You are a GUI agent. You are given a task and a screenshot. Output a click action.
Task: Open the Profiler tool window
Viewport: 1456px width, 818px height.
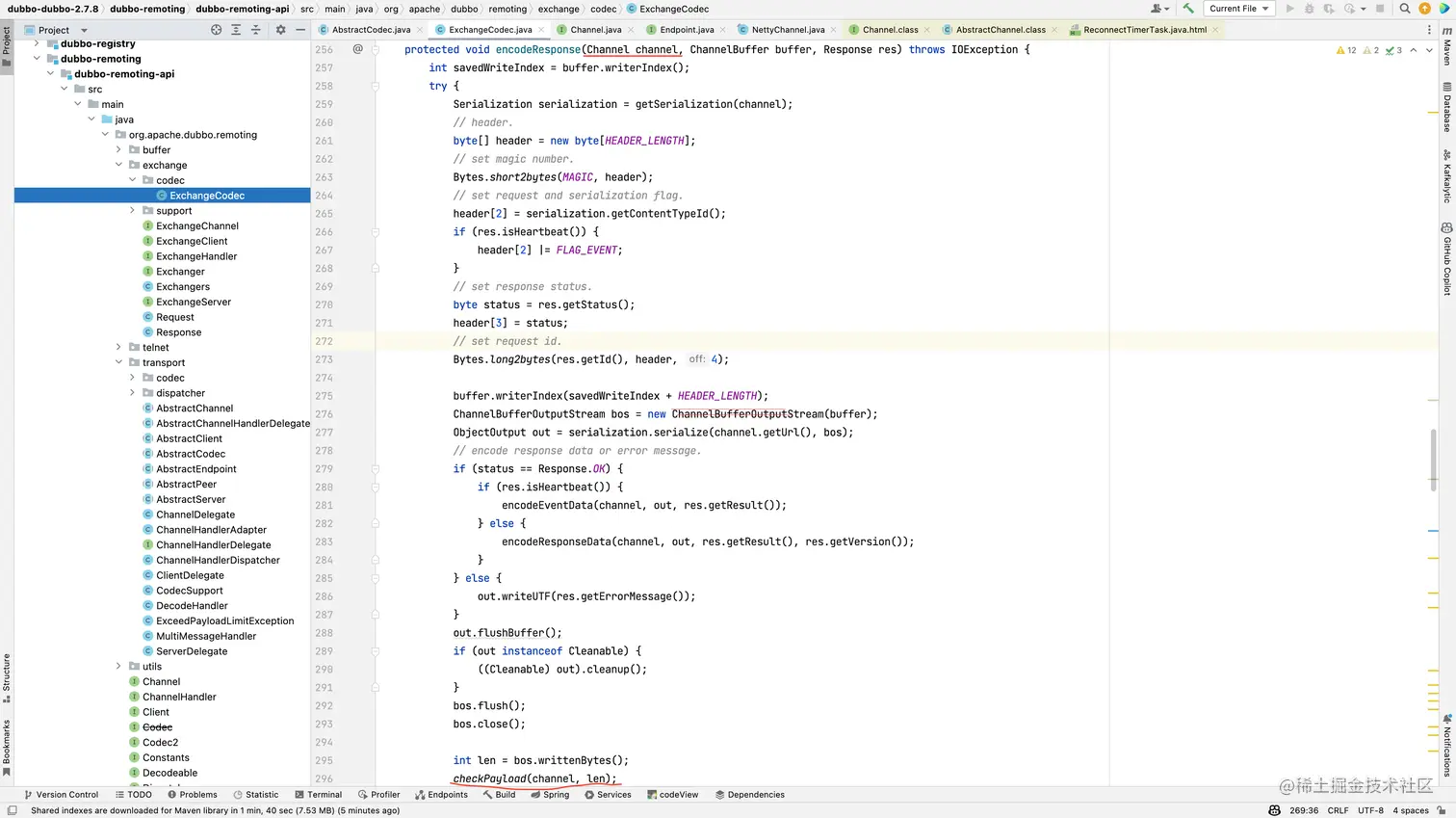(x=377, y=795)
